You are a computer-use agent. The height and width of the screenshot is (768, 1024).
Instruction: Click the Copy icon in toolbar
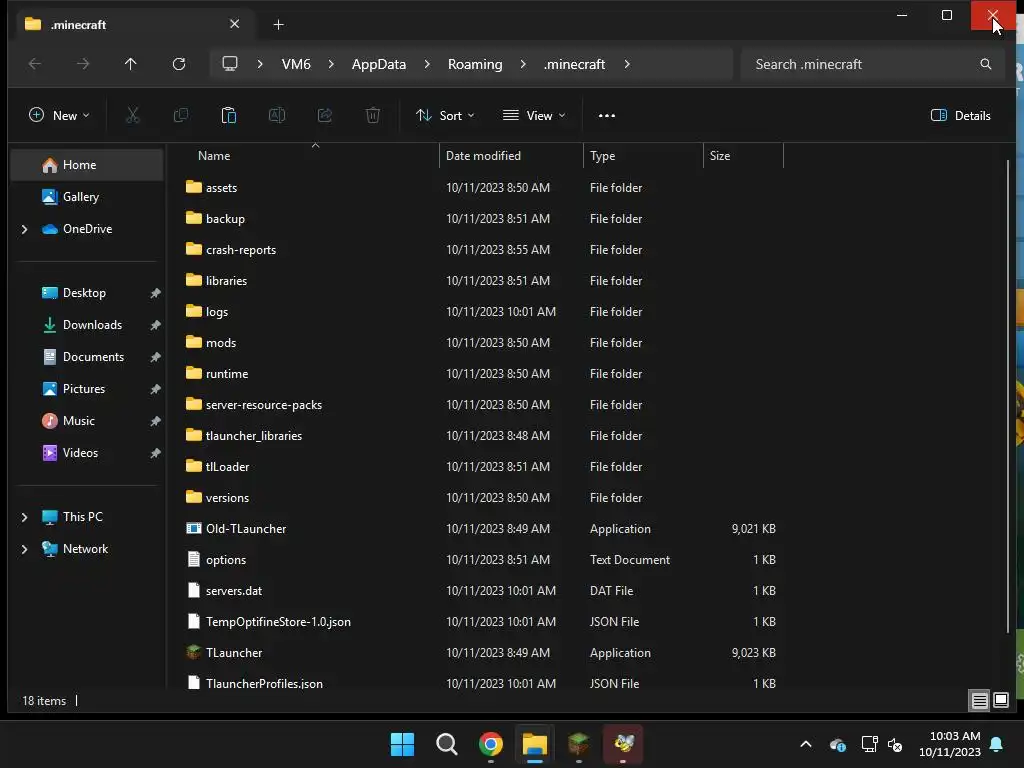(x=181, y=116)
